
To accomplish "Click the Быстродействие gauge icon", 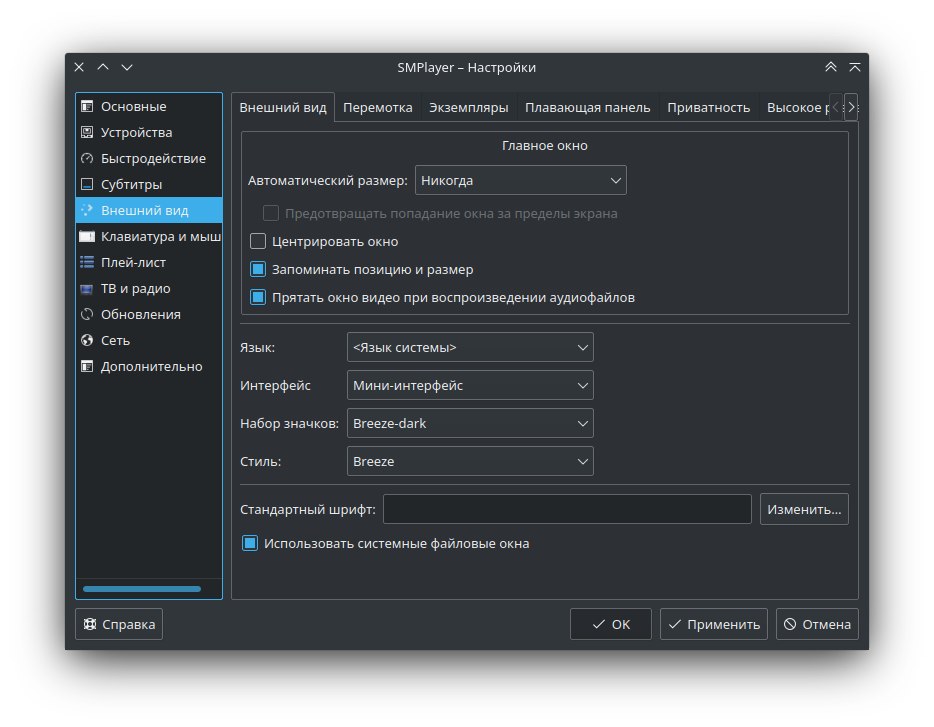I will click(87, 159).
